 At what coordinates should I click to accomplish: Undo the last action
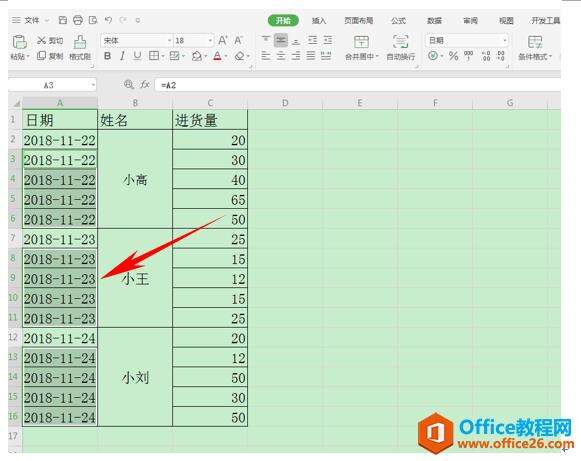coord(108,20)
